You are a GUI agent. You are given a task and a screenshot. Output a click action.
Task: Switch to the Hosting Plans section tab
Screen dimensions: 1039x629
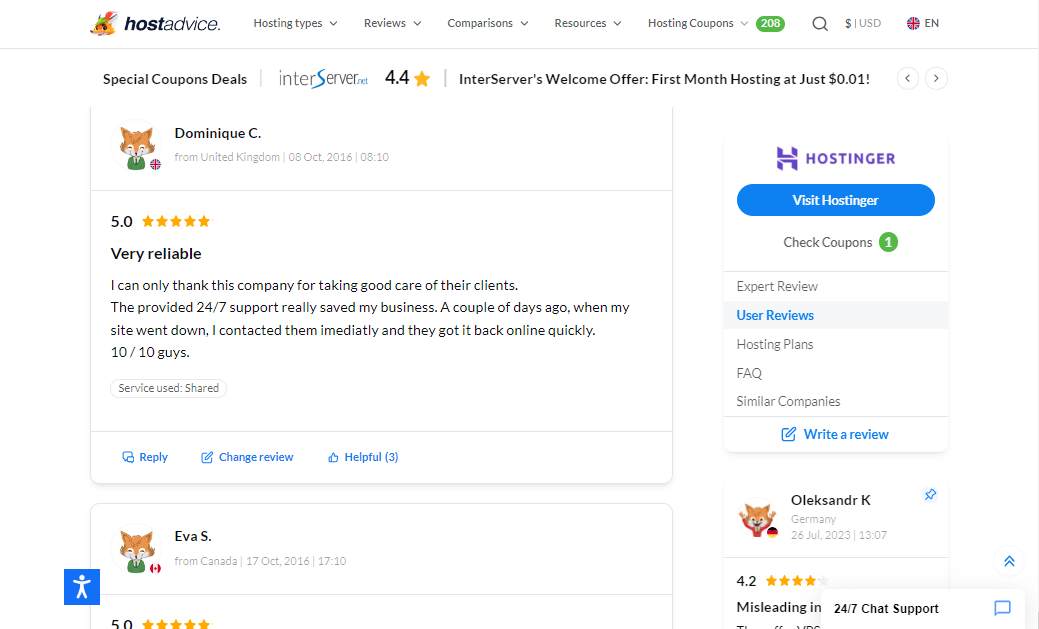(x=775, y=344)
